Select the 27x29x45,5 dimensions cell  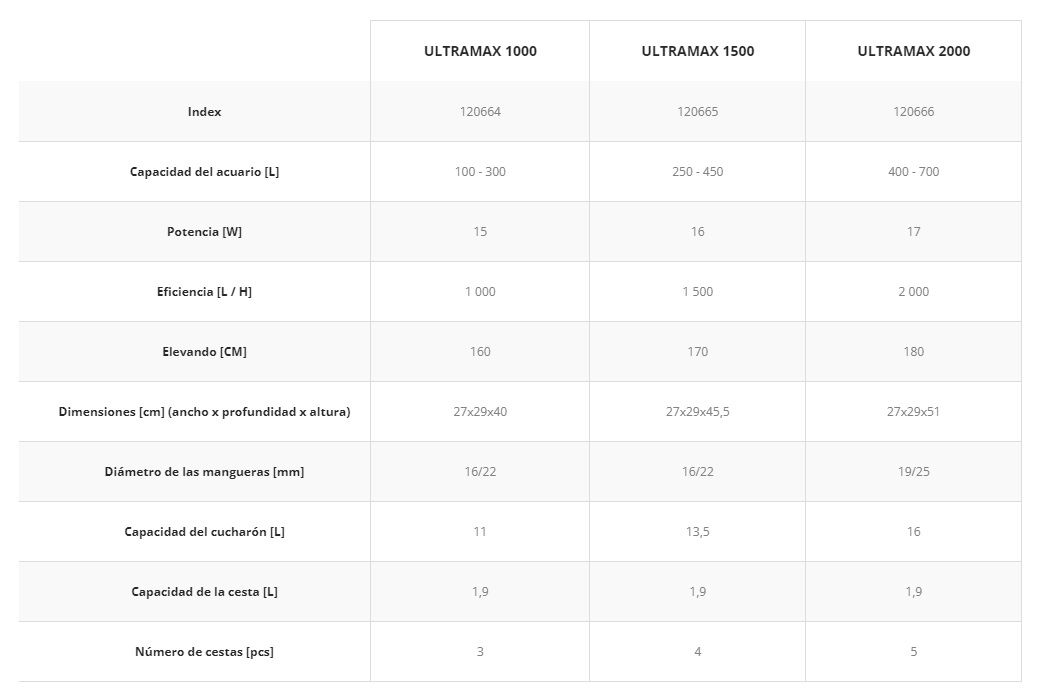[697, 412]
